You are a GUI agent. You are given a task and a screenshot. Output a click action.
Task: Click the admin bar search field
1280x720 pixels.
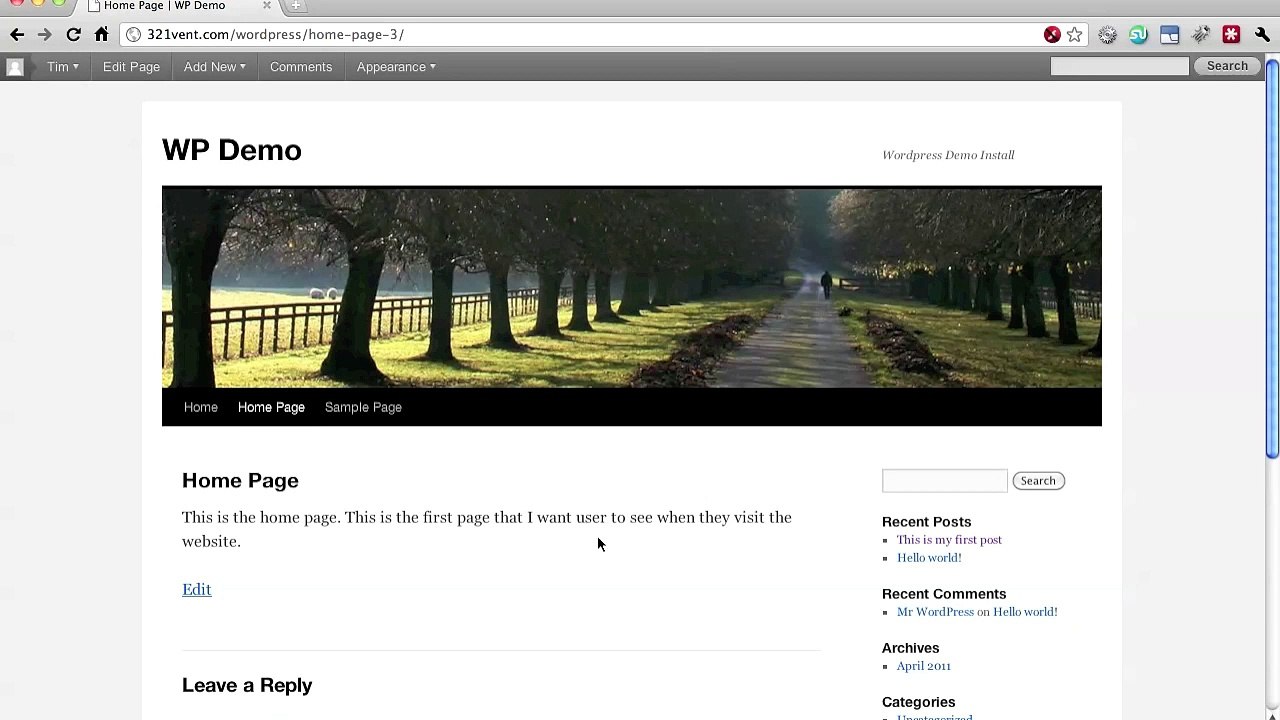[x=1119, y=66]
